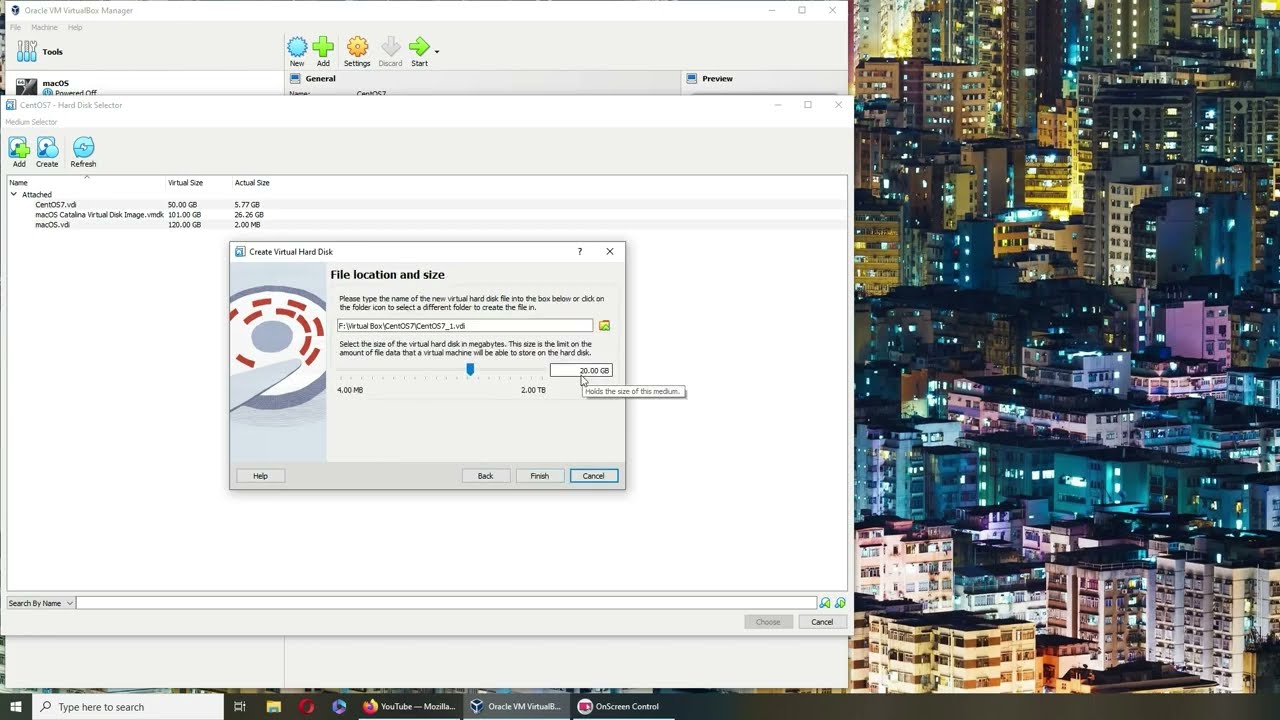Sort the list by the Actual Size column

point(252,183)
